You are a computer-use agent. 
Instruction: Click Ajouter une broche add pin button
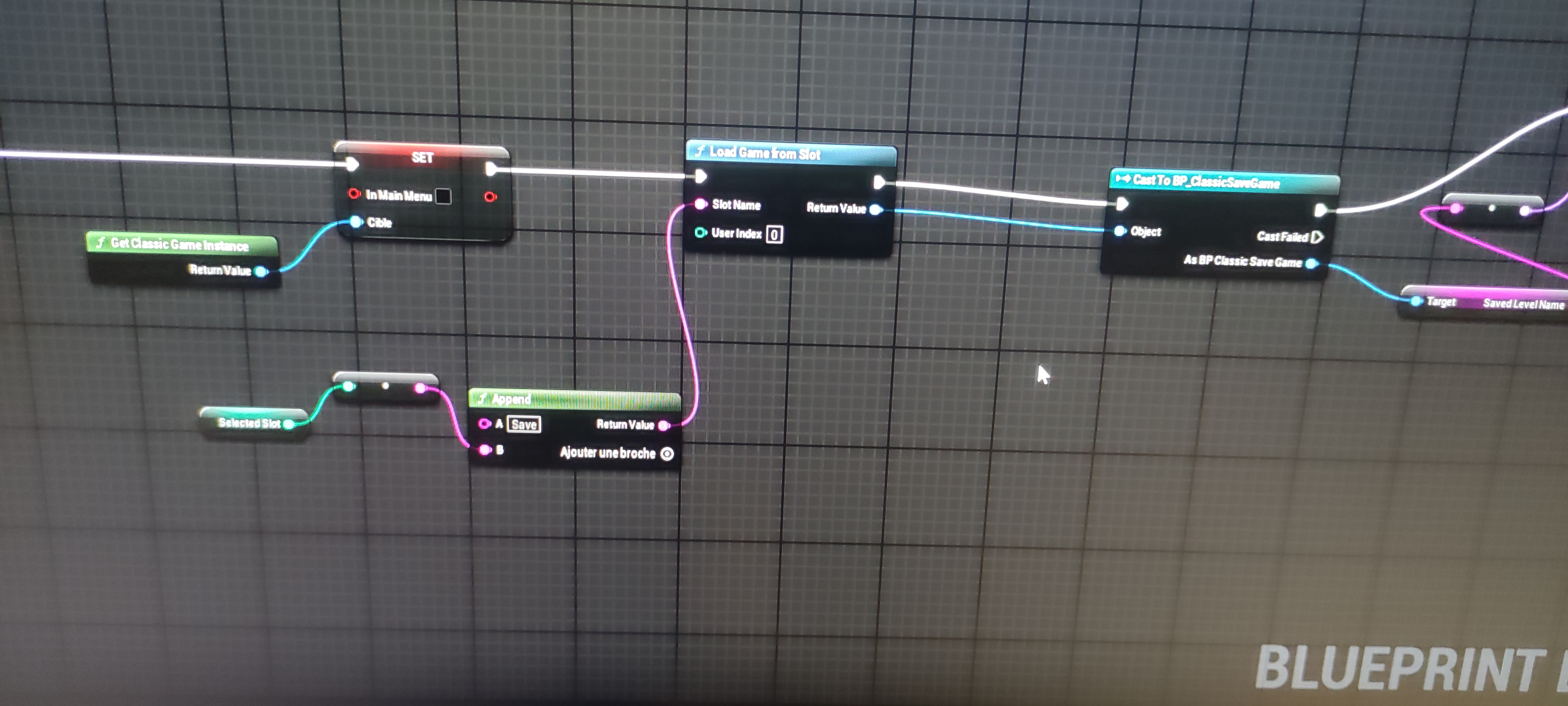point(667,454)
